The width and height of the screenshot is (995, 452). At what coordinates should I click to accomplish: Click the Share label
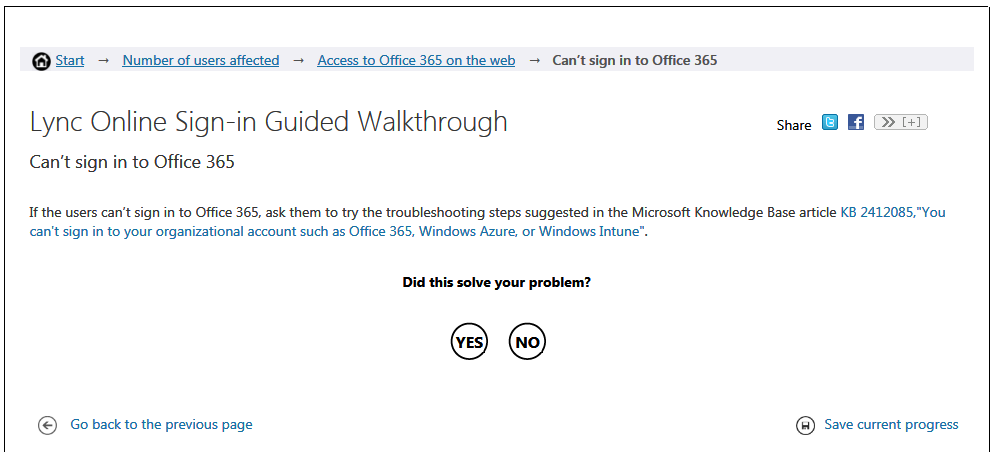point(794,125)
